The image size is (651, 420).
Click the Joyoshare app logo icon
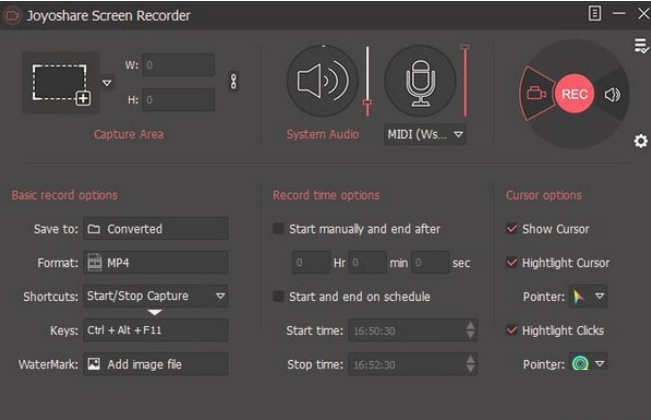tap(12, 16)
